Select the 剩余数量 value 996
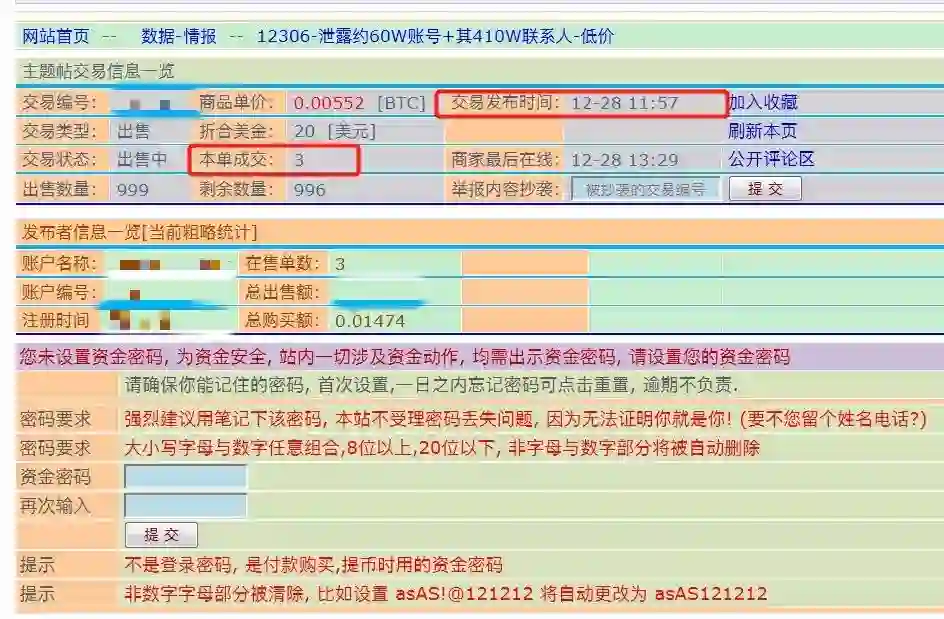Screen dimensions: 944x619 click(309, 190)
